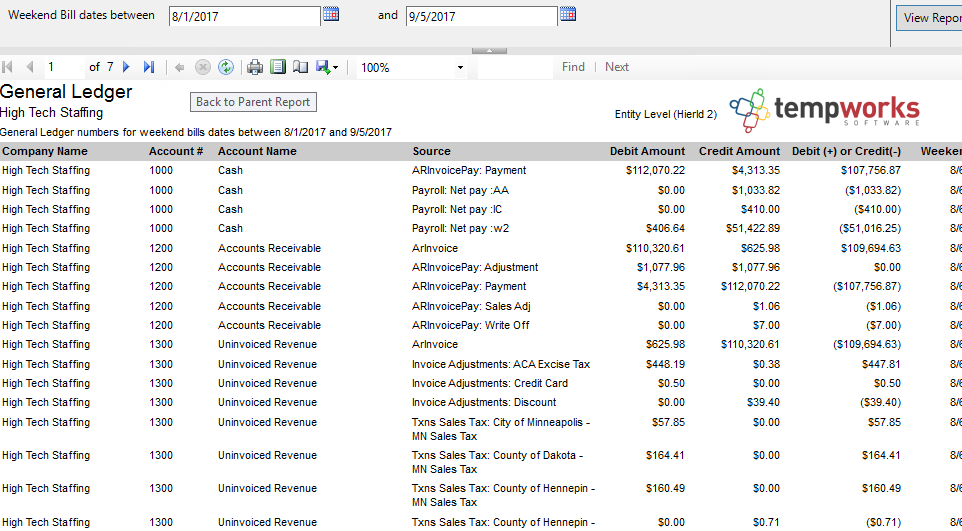Click Payroll: Net pay :AA source
The width and height of the screenshot is (962, 531).
(460, 190)
